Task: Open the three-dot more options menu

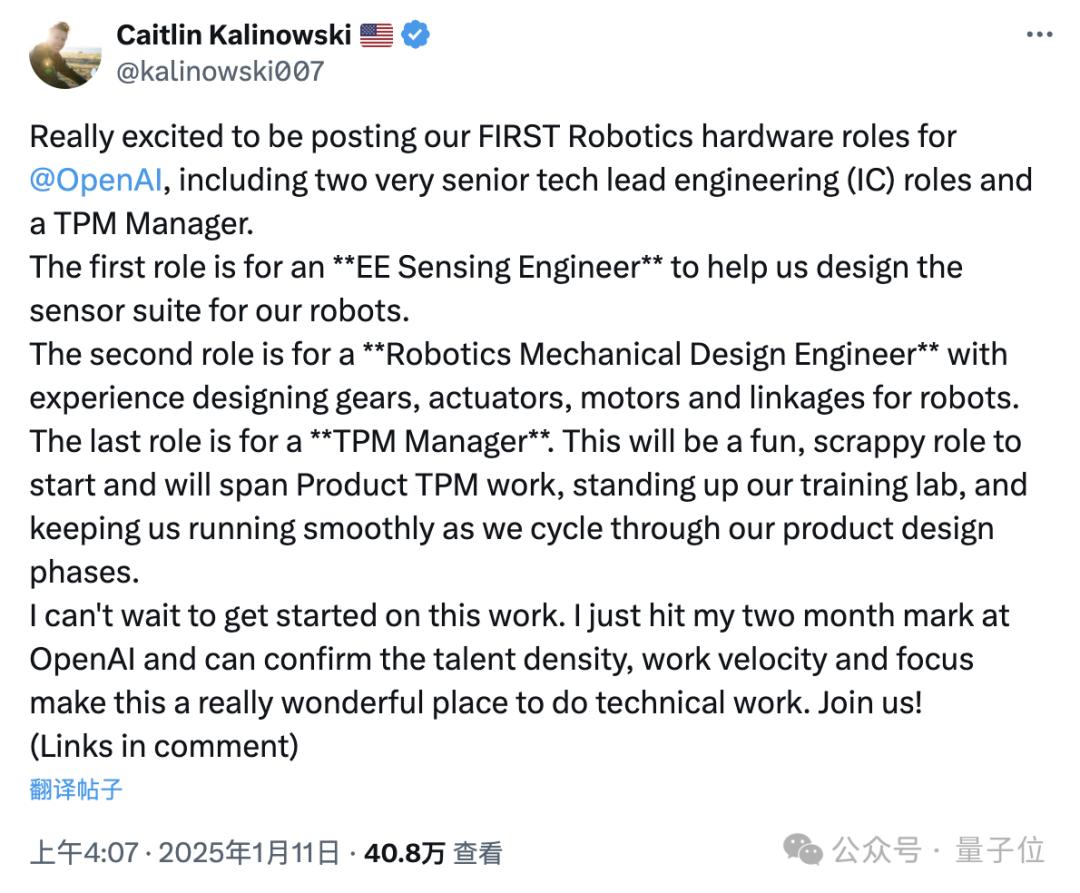Action: point(1039,34)
